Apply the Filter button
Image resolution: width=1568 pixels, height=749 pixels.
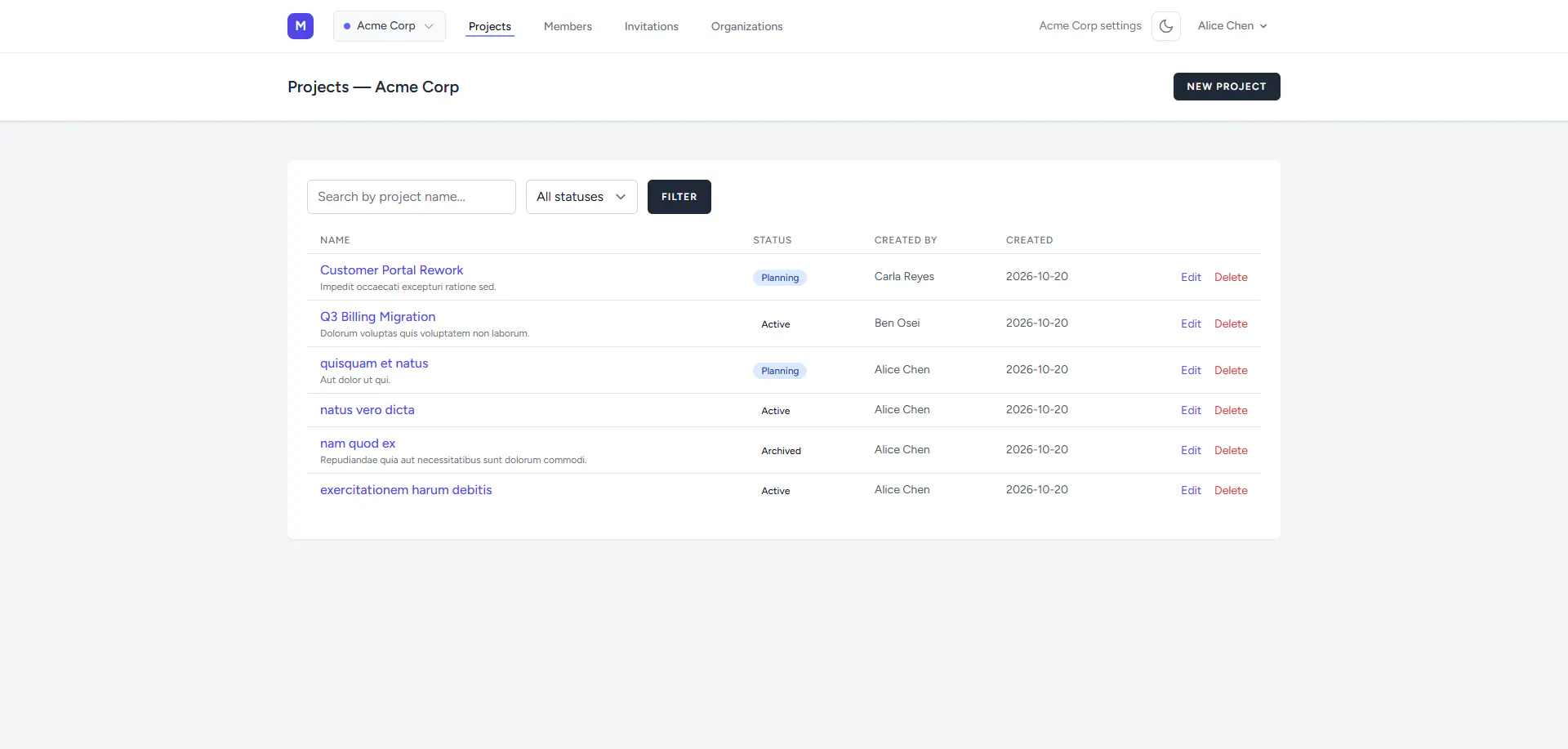[x=679, y=197]
